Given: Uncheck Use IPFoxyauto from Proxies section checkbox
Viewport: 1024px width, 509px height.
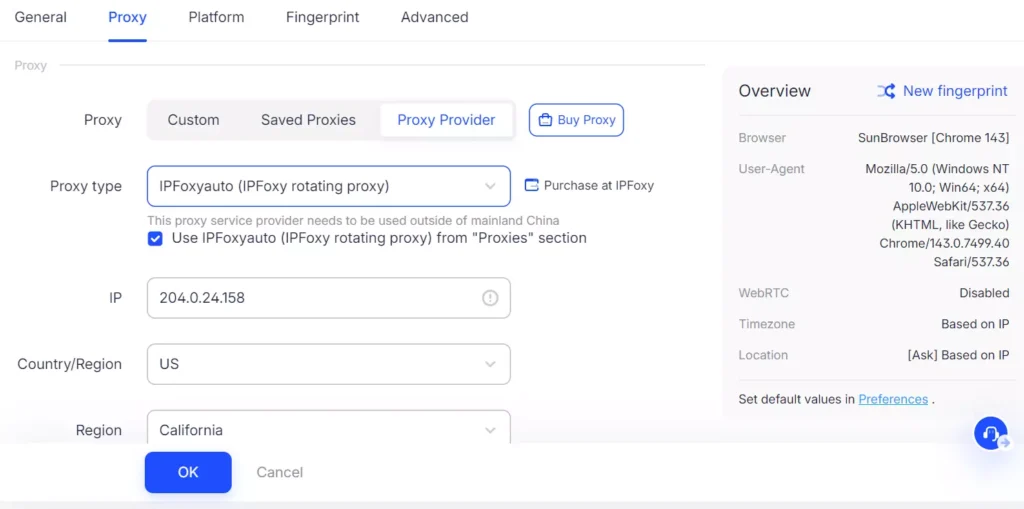Looking at the screenshot, I should pyautogui.click(x=155, y=238).
